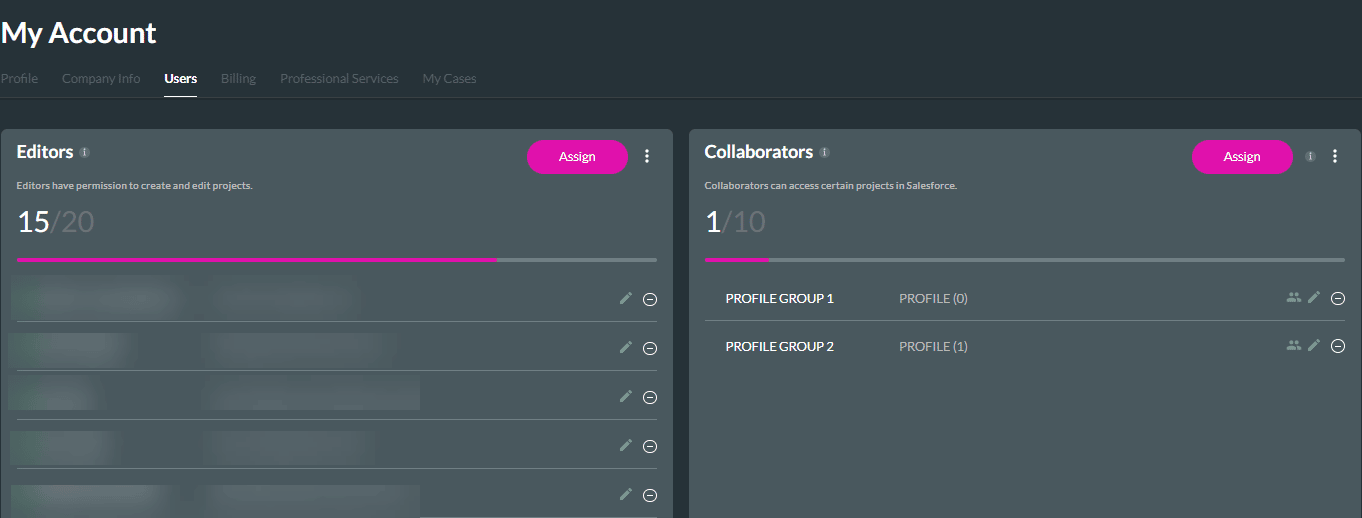Click edit pencil for Profile Group 2
This screenshot has height=518, width=1362.
[1314, 346]
